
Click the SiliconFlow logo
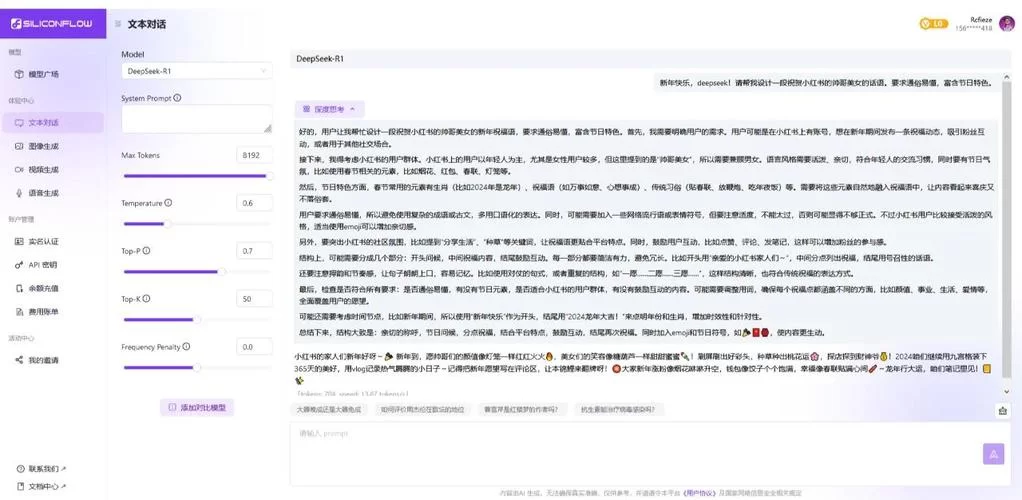pyautogui.click(x=52, y=24)
